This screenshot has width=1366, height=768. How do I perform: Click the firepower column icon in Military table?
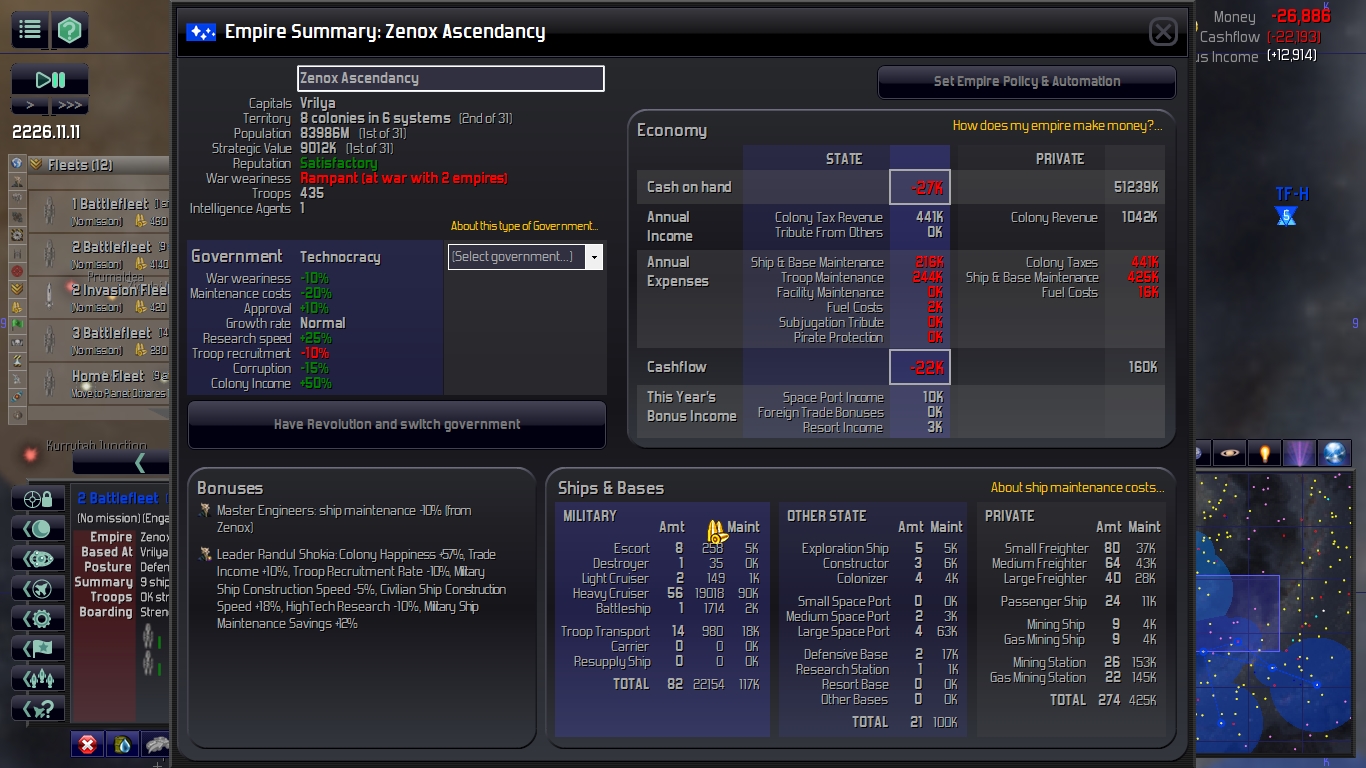716,531
